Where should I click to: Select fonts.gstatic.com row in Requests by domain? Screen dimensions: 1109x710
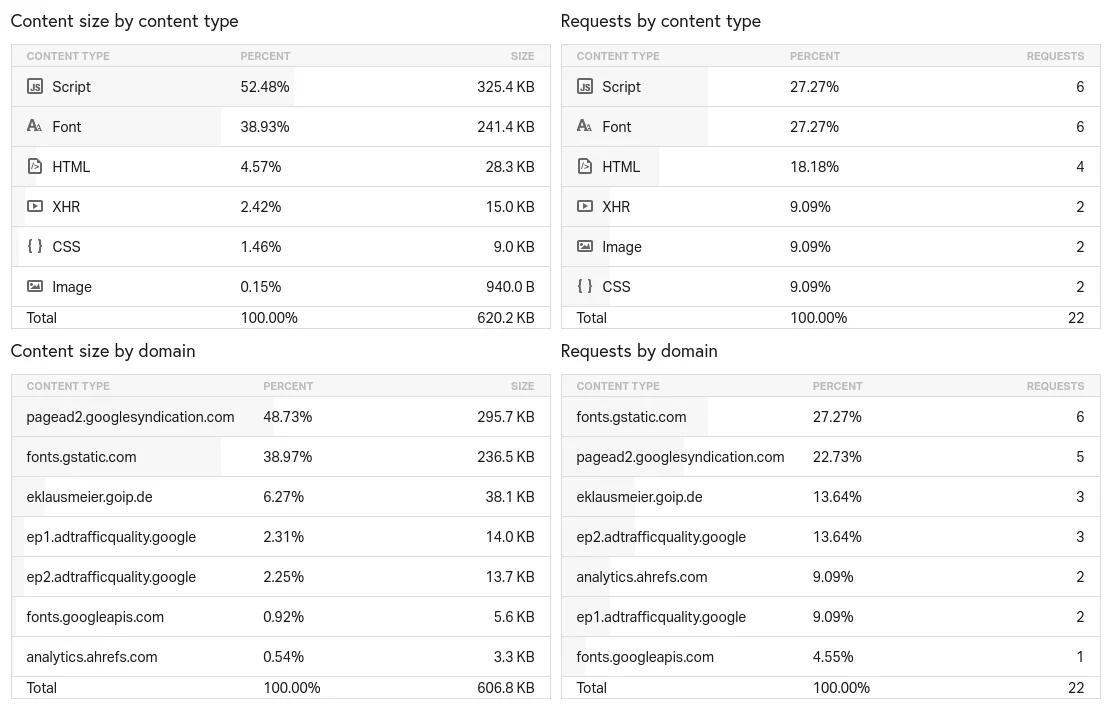(x=631, y=417)
